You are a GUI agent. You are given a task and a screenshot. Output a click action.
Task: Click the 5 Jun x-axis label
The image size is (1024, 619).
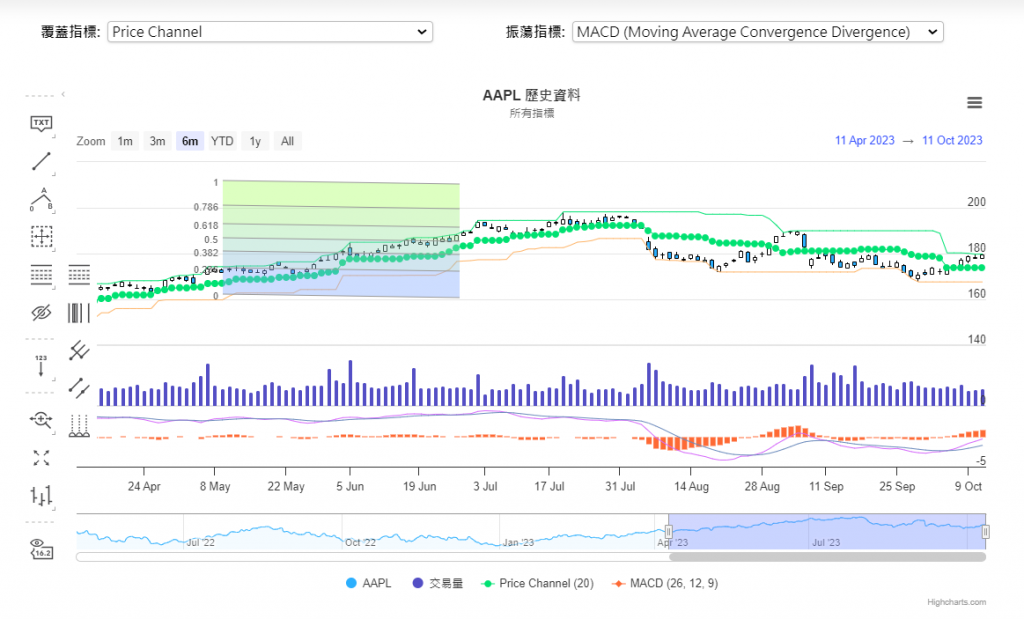point(350,486)
